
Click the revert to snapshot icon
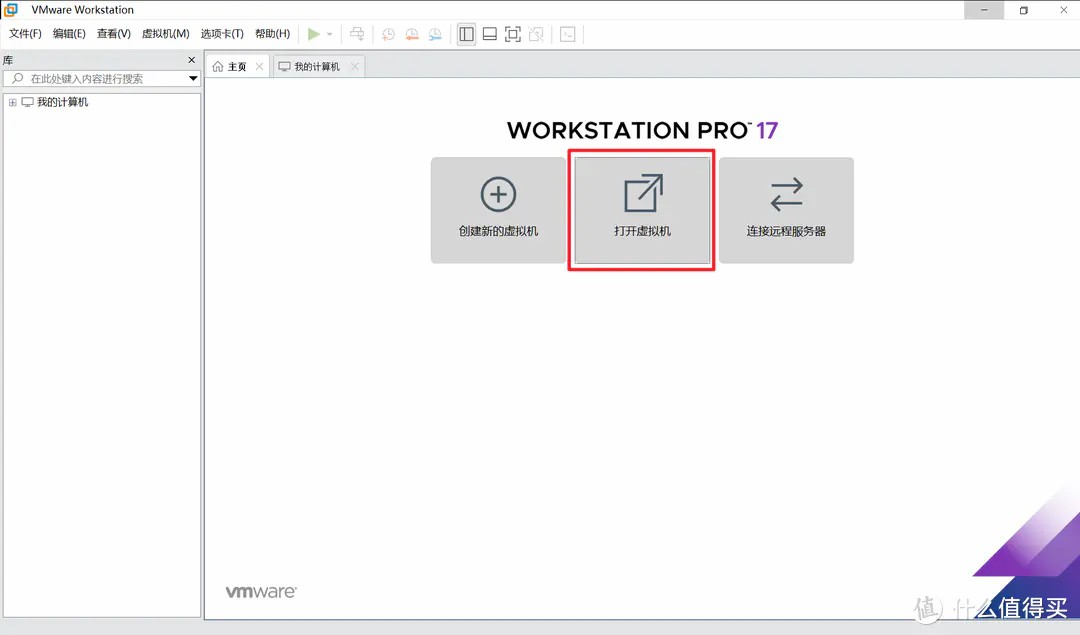(411, 34)
